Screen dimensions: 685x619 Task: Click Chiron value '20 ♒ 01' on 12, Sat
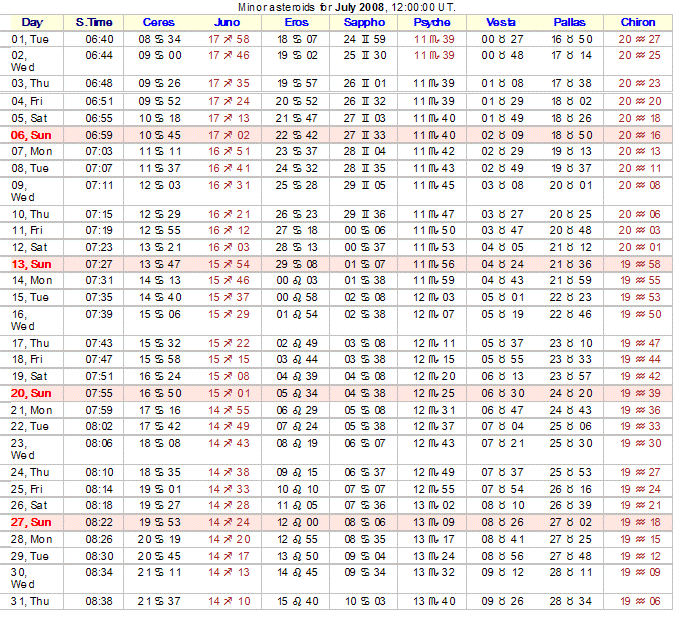(639, 247)
